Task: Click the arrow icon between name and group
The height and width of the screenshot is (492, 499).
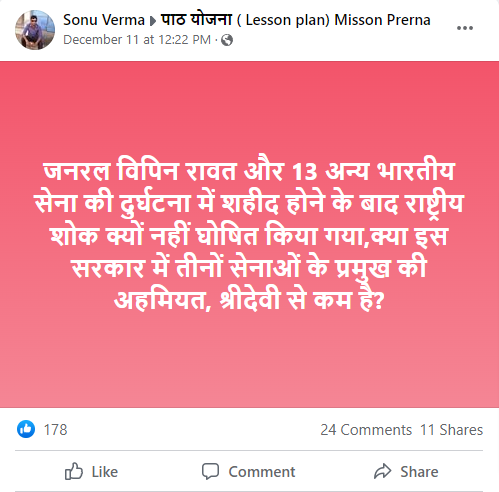Action: pyautogui.click(x=153, y=21)
